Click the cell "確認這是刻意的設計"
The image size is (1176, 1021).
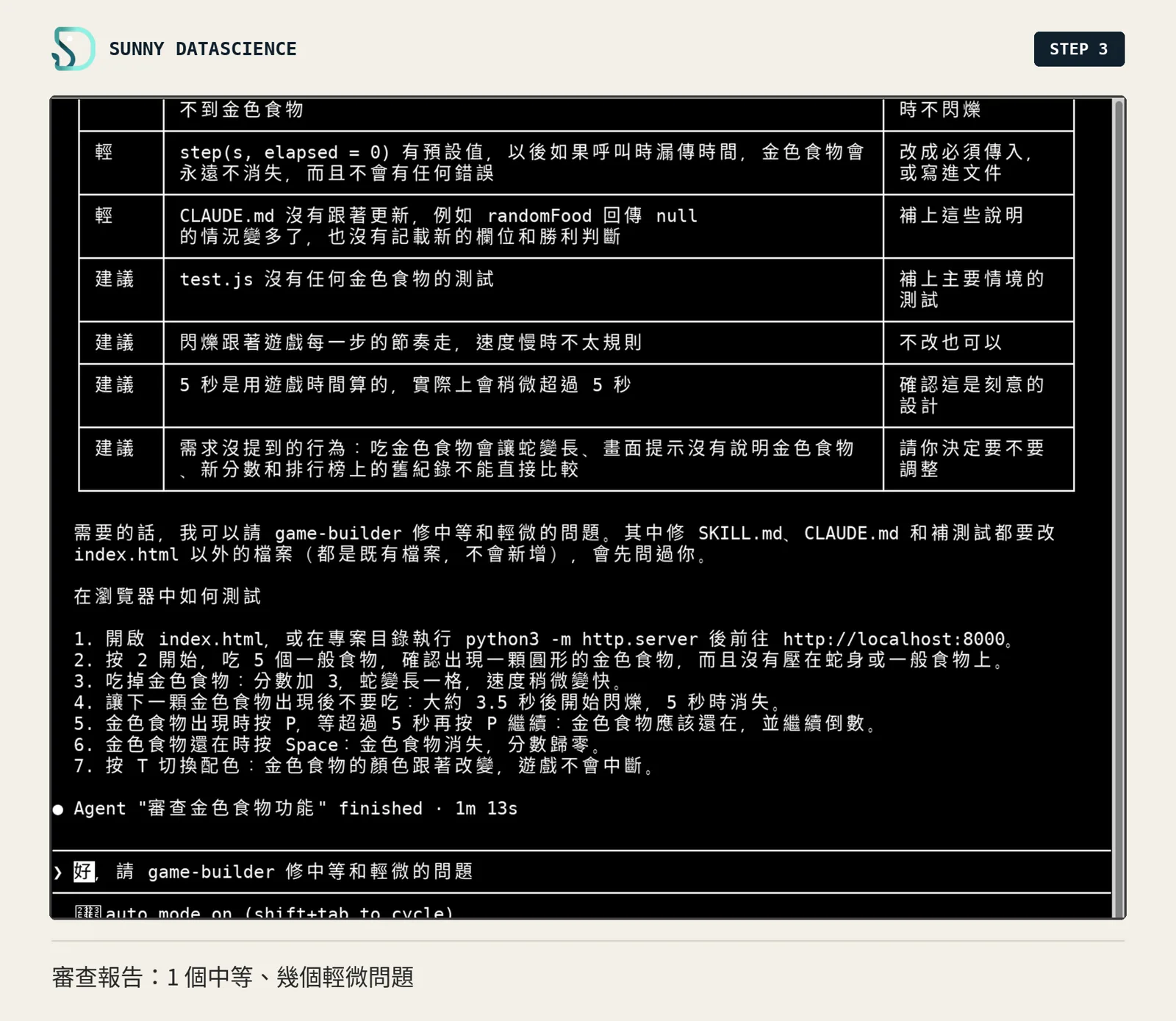coord(978,395)
